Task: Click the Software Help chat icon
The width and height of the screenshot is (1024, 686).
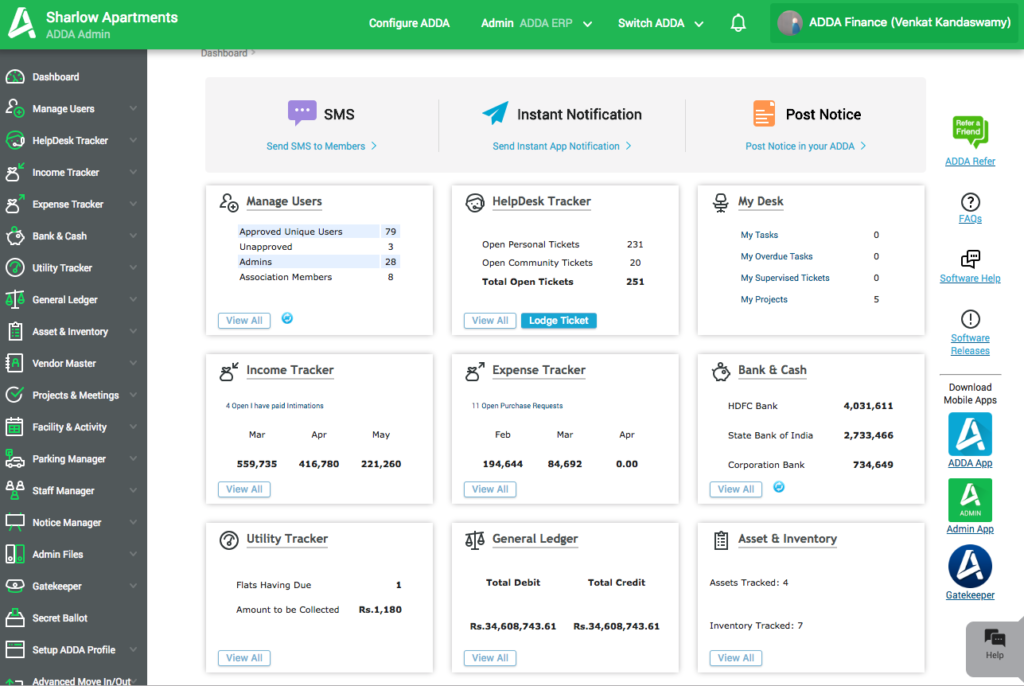Action: (x=970, y=259)
